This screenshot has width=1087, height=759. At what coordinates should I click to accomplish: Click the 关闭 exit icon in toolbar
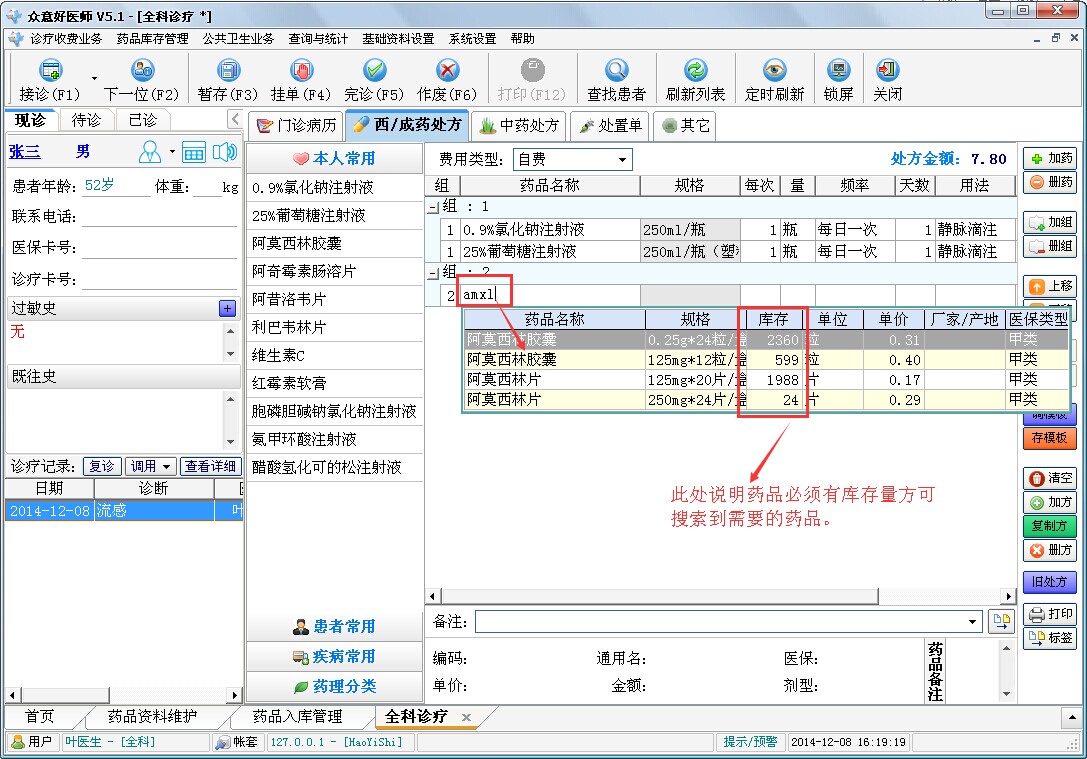click(887, 70)
